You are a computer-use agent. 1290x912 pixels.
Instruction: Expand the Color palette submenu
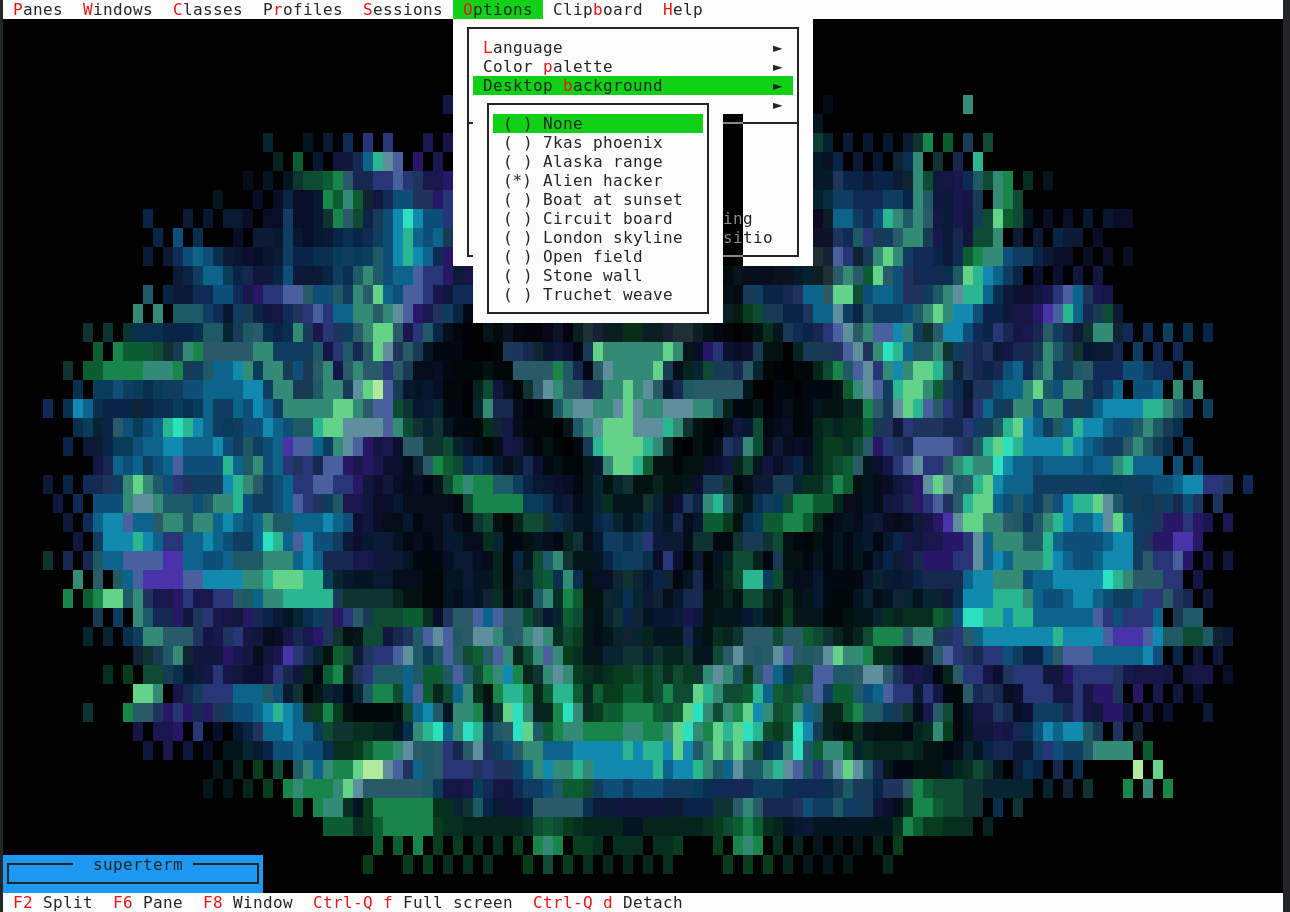coord(633,66)
